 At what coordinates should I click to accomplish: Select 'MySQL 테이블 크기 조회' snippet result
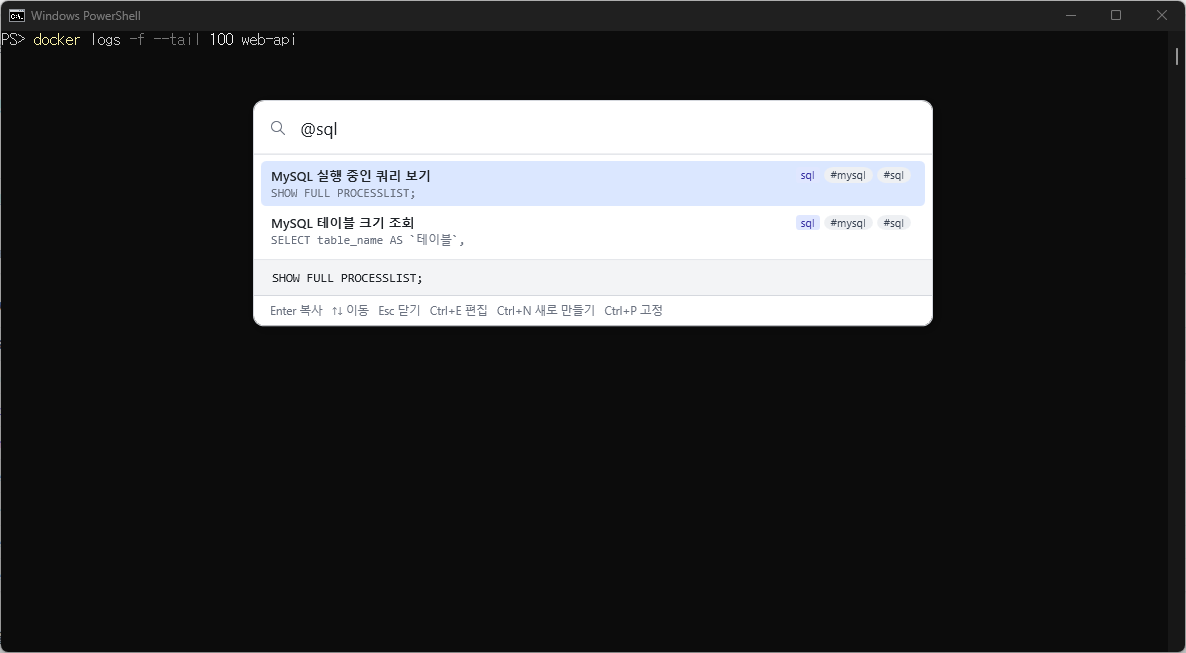(x=592, y=231)
